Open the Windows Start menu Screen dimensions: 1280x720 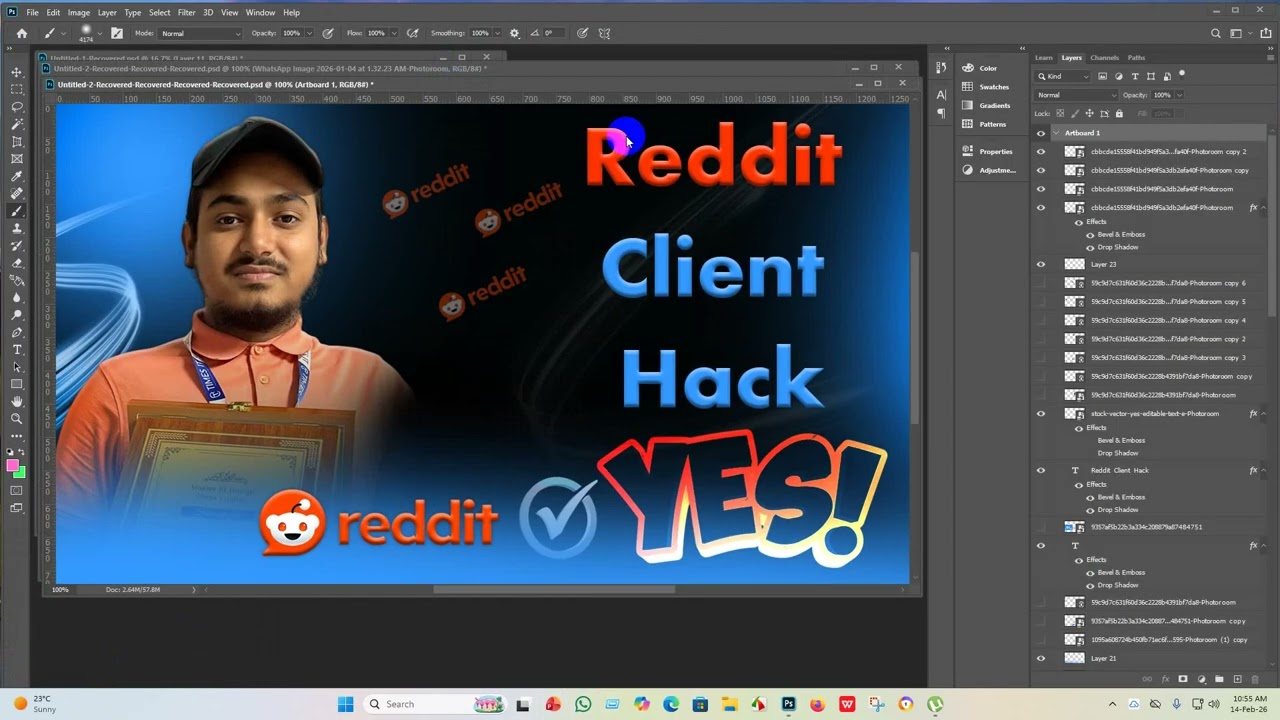[x=345, y=704]
